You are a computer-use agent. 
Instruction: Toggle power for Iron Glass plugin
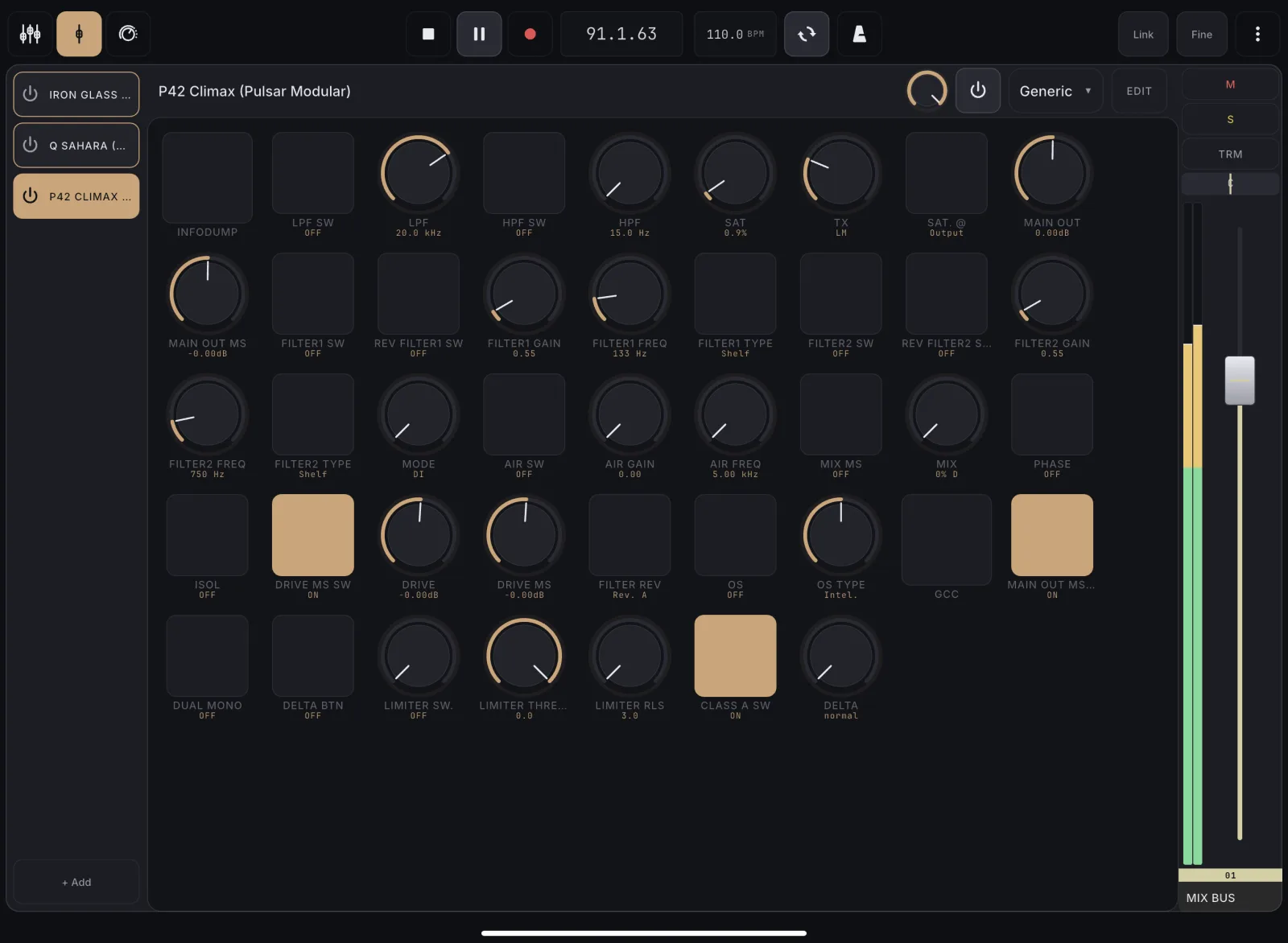pos(31,94)
